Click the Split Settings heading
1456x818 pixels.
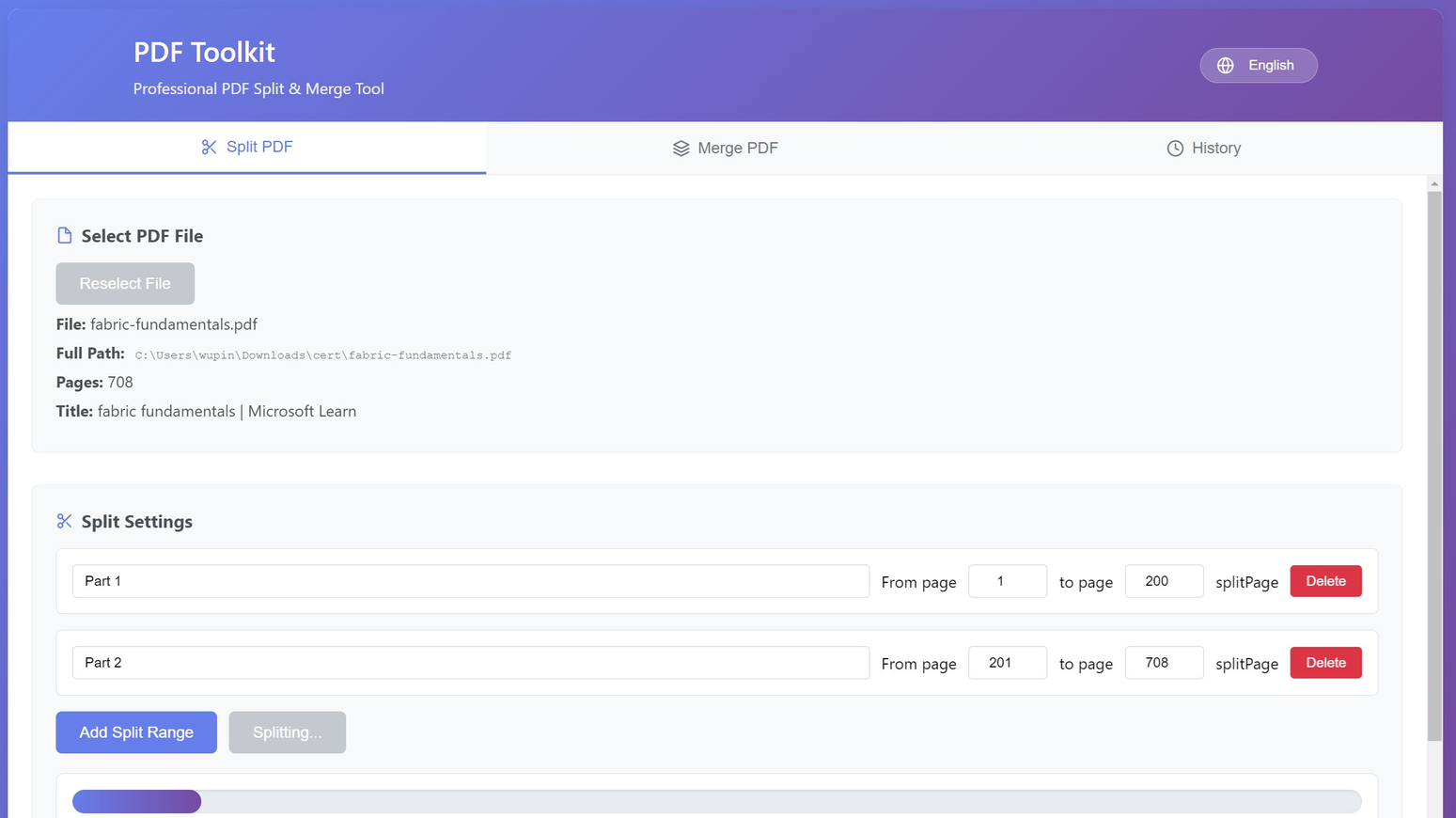point(137,521)
